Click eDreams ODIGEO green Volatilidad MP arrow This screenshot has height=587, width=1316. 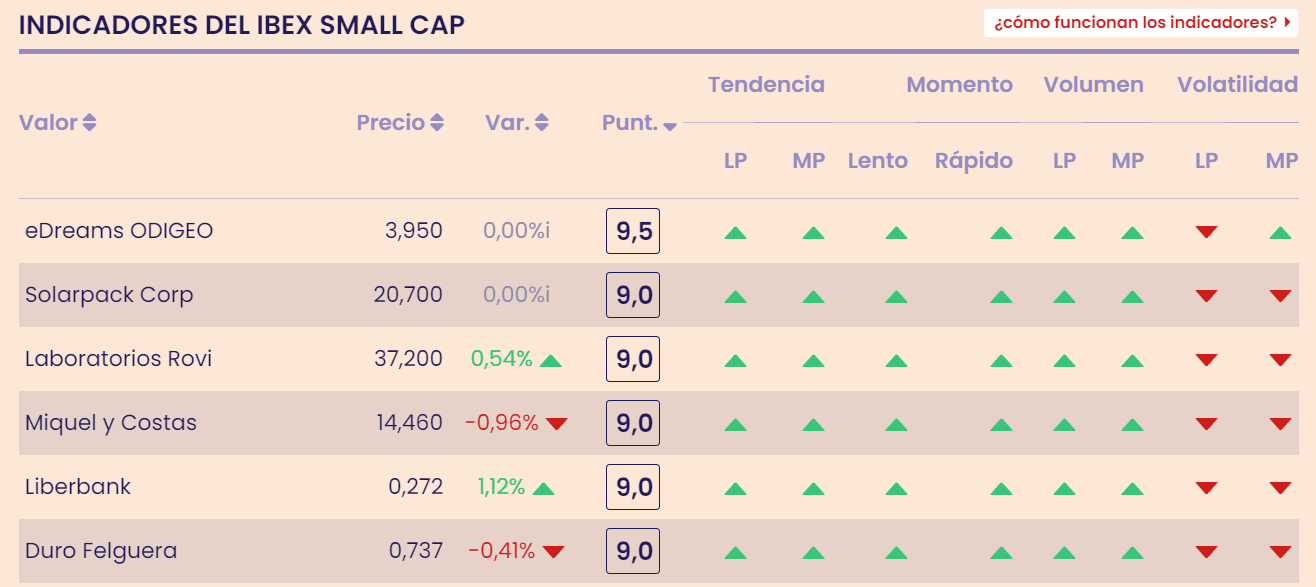tap(1280, 233)
